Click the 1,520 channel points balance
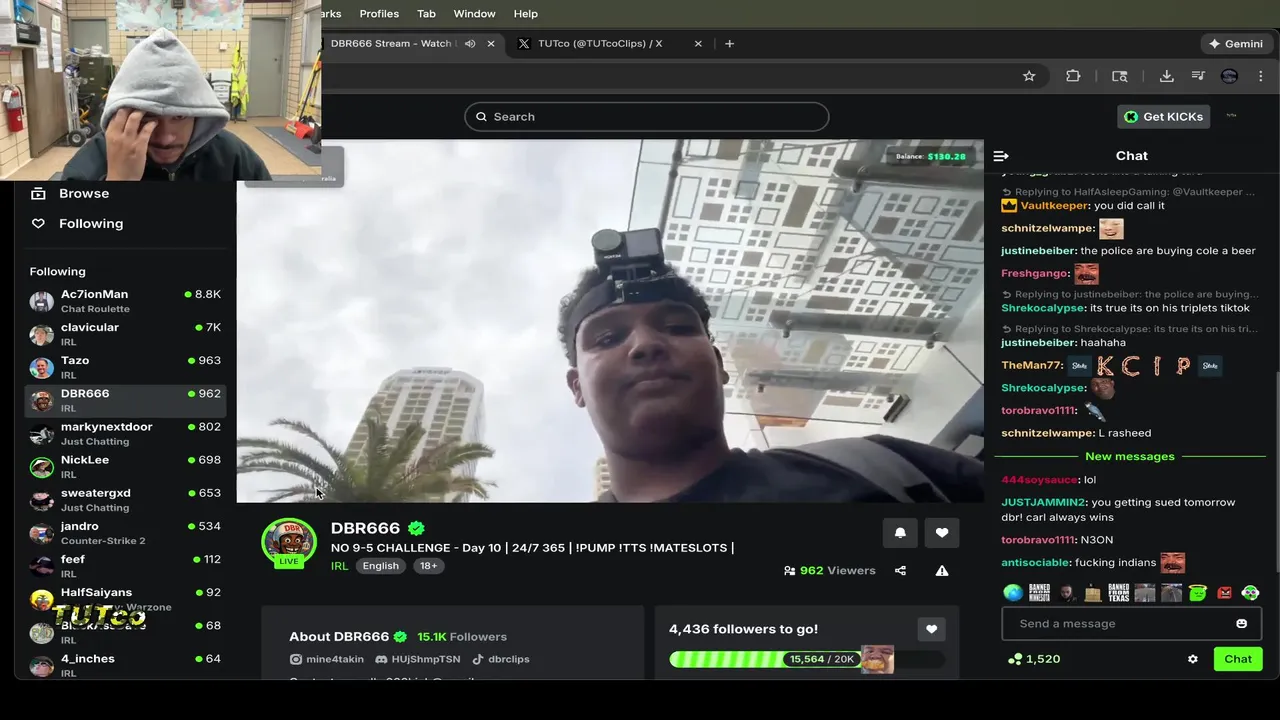 (1034, 659)
